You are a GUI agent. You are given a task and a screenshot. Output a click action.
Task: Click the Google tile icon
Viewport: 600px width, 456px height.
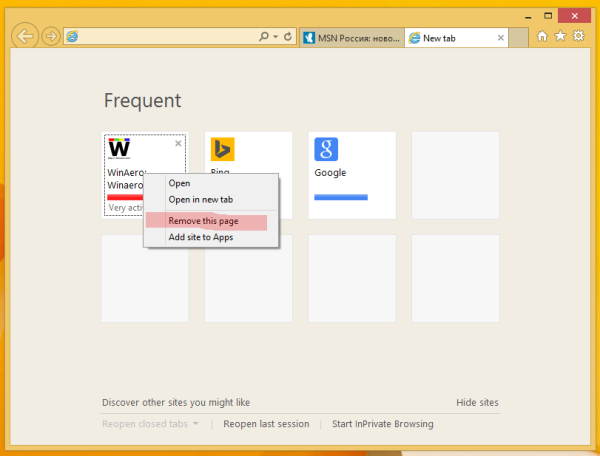point(326,149)
